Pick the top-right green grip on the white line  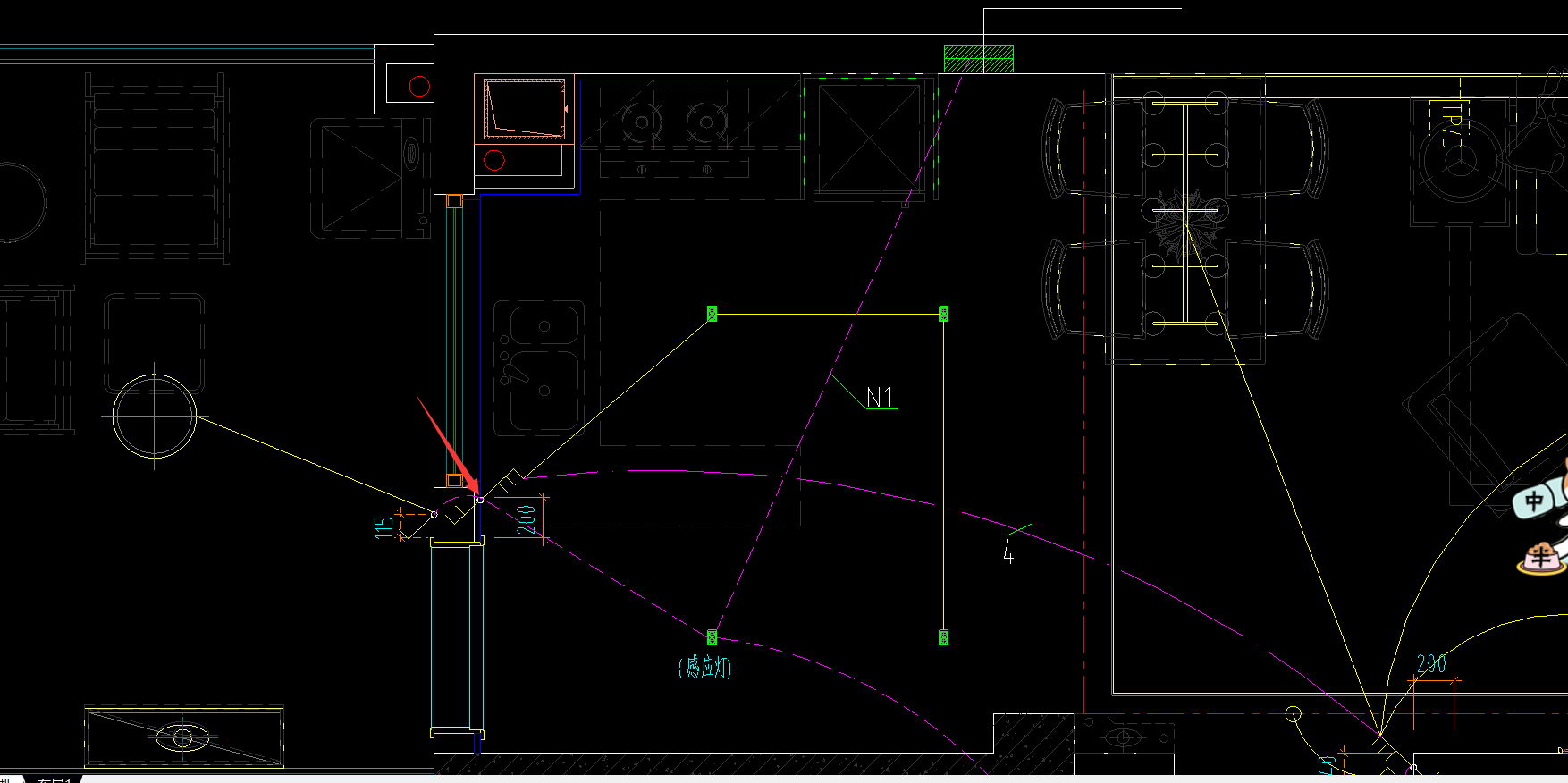coord(943,313)
